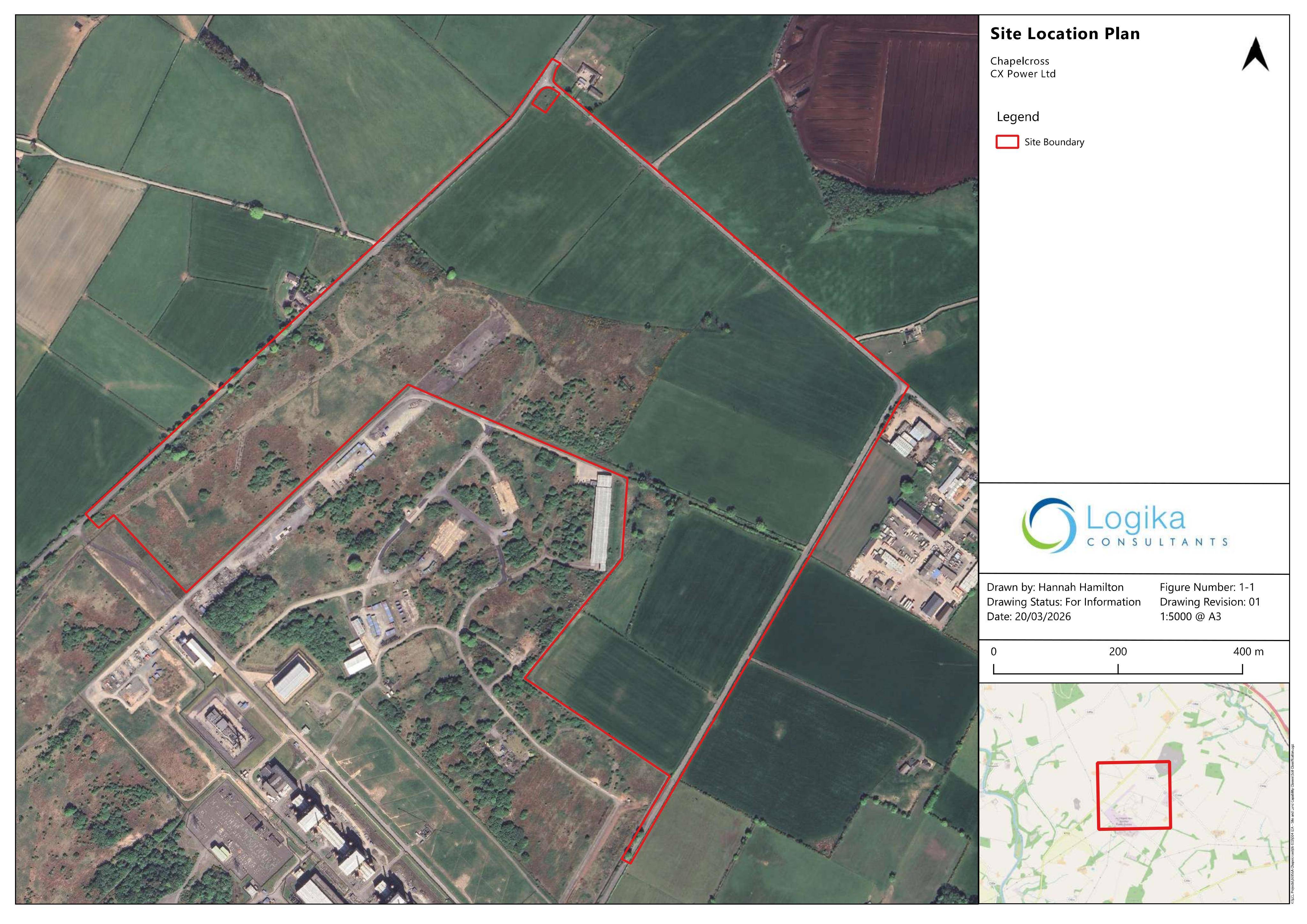Click the 'Legend' heading
Screen dimensions: 1307x924
(1018, 117)
